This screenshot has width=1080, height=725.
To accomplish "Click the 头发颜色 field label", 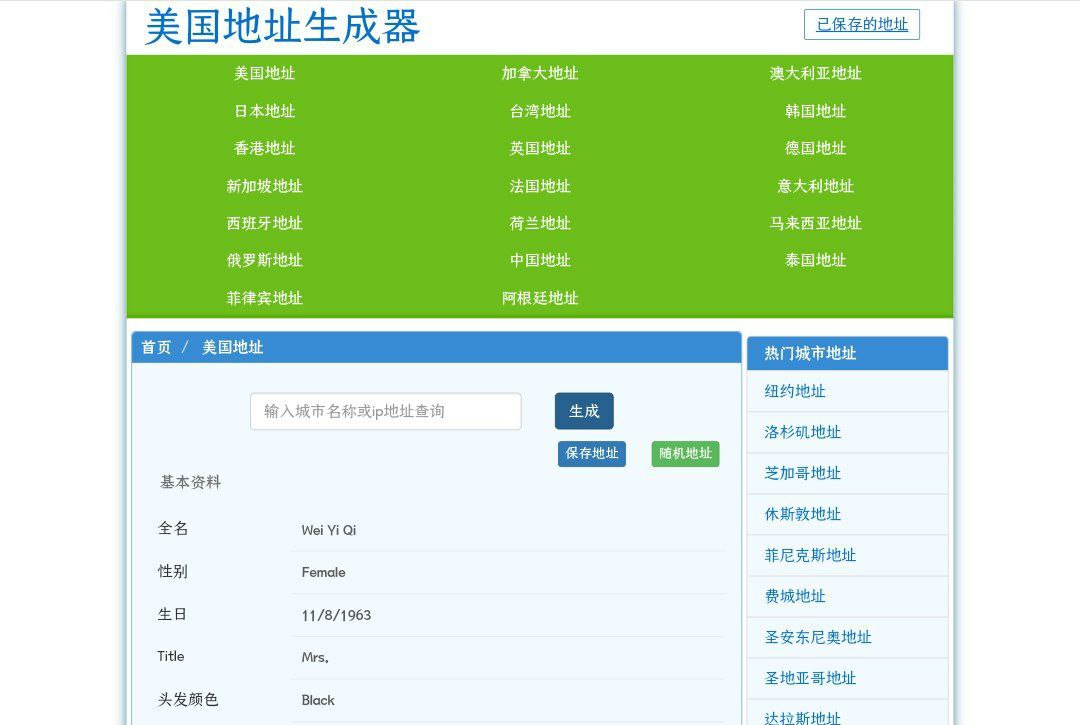I will [187, 700].
